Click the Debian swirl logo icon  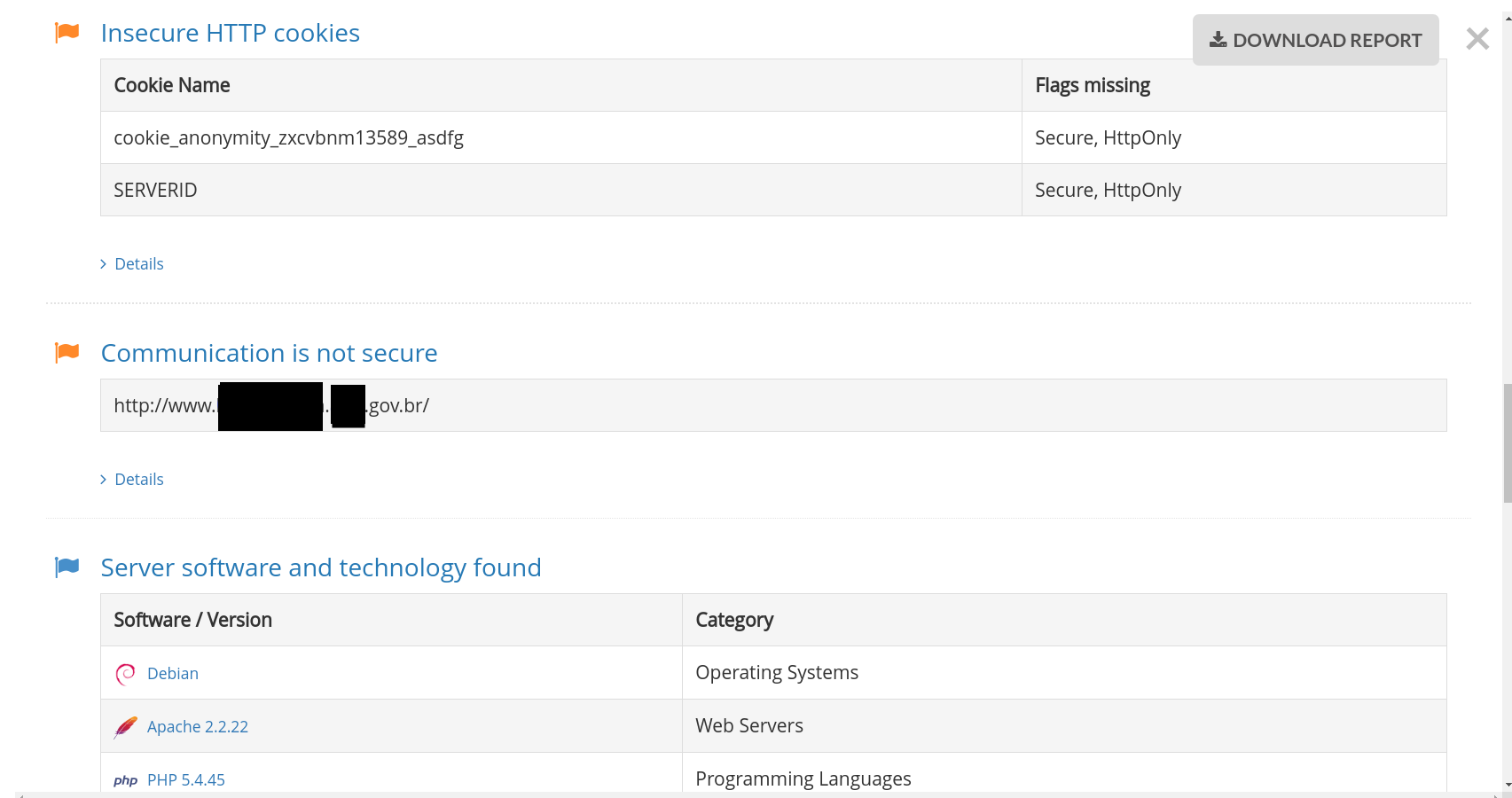click(x=126, y=674)
